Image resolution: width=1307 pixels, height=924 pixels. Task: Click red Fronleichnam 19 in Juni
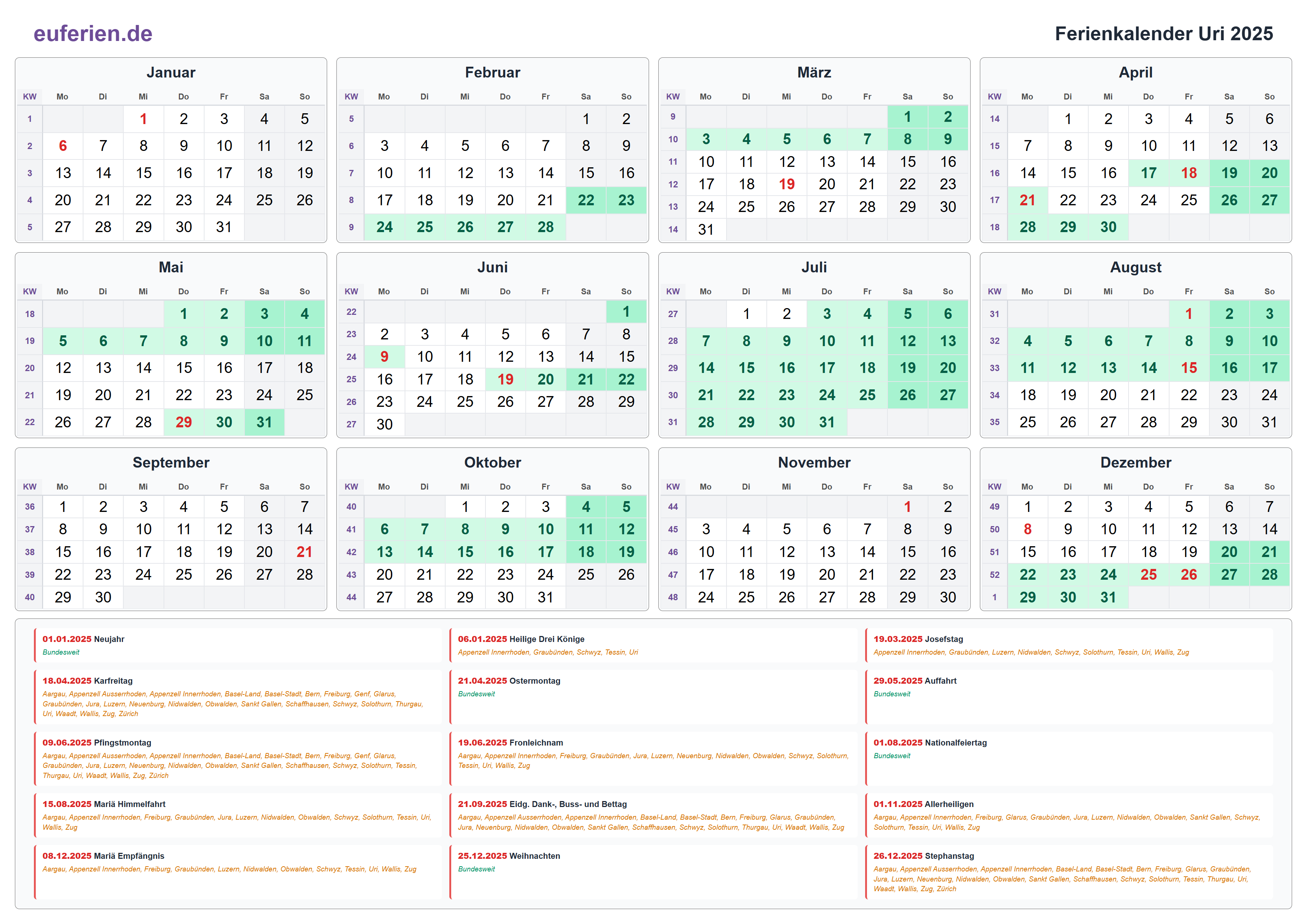pyautogui.click(x=506, y=379)
